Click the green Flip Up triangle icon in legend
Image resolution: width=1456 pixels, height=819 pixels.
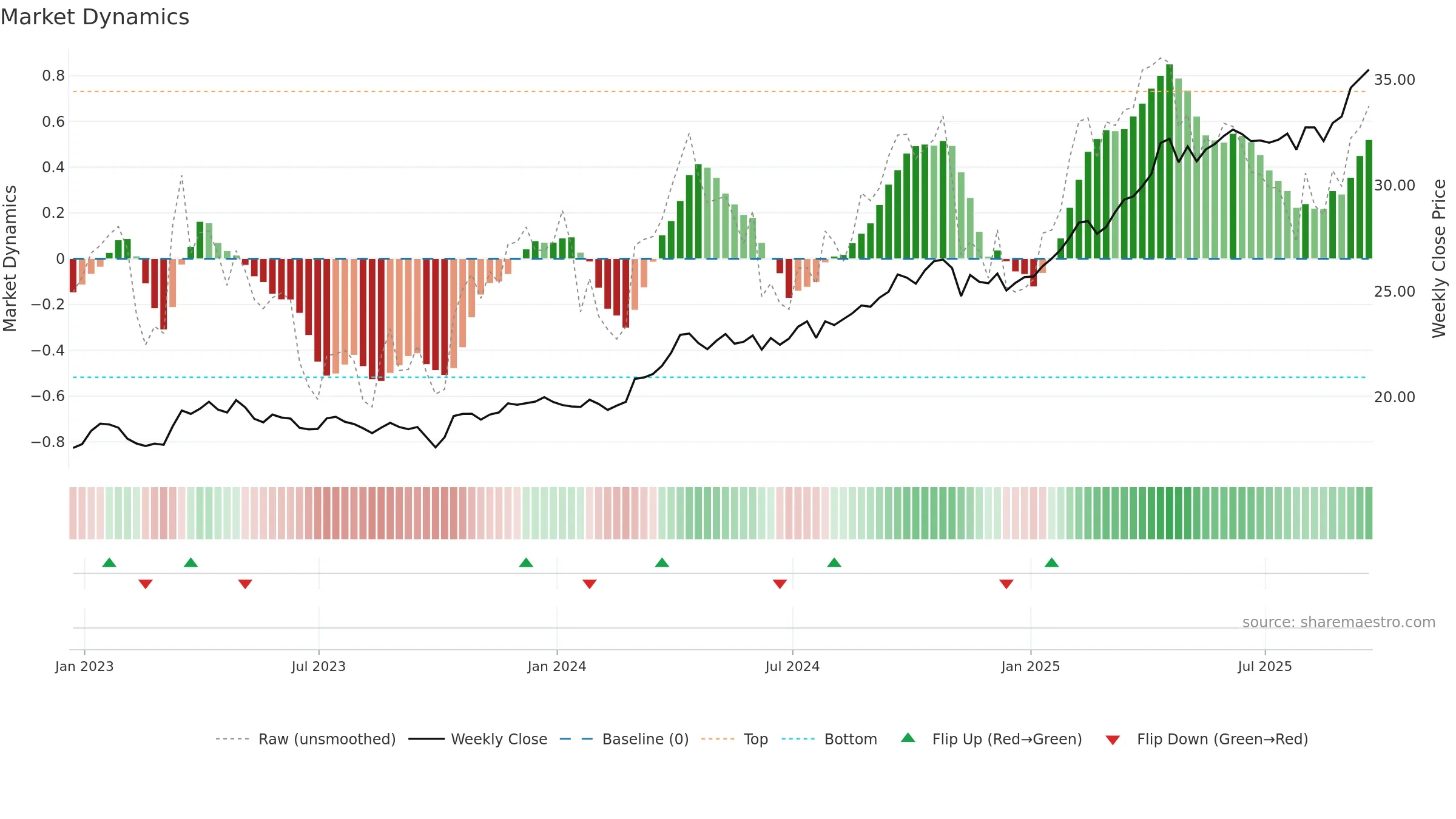[908, 738]
